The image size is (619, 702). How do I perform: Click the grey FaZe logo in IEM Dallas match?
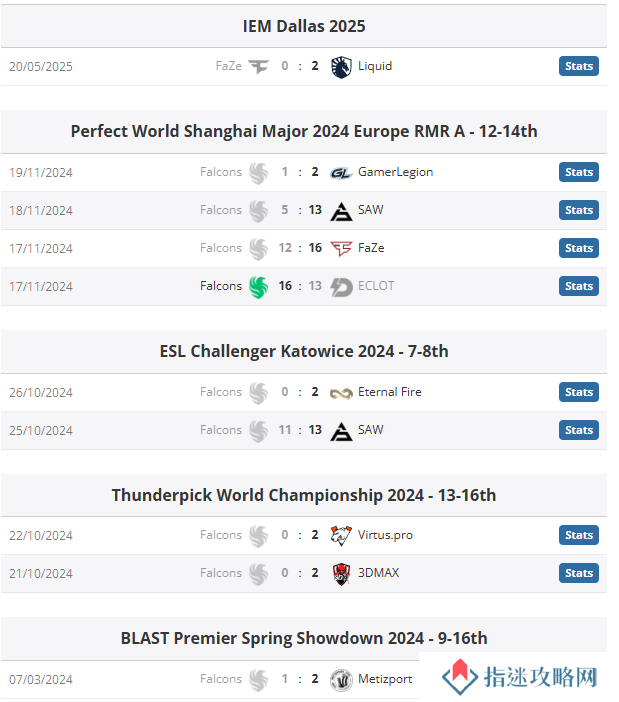click(258, 67)
